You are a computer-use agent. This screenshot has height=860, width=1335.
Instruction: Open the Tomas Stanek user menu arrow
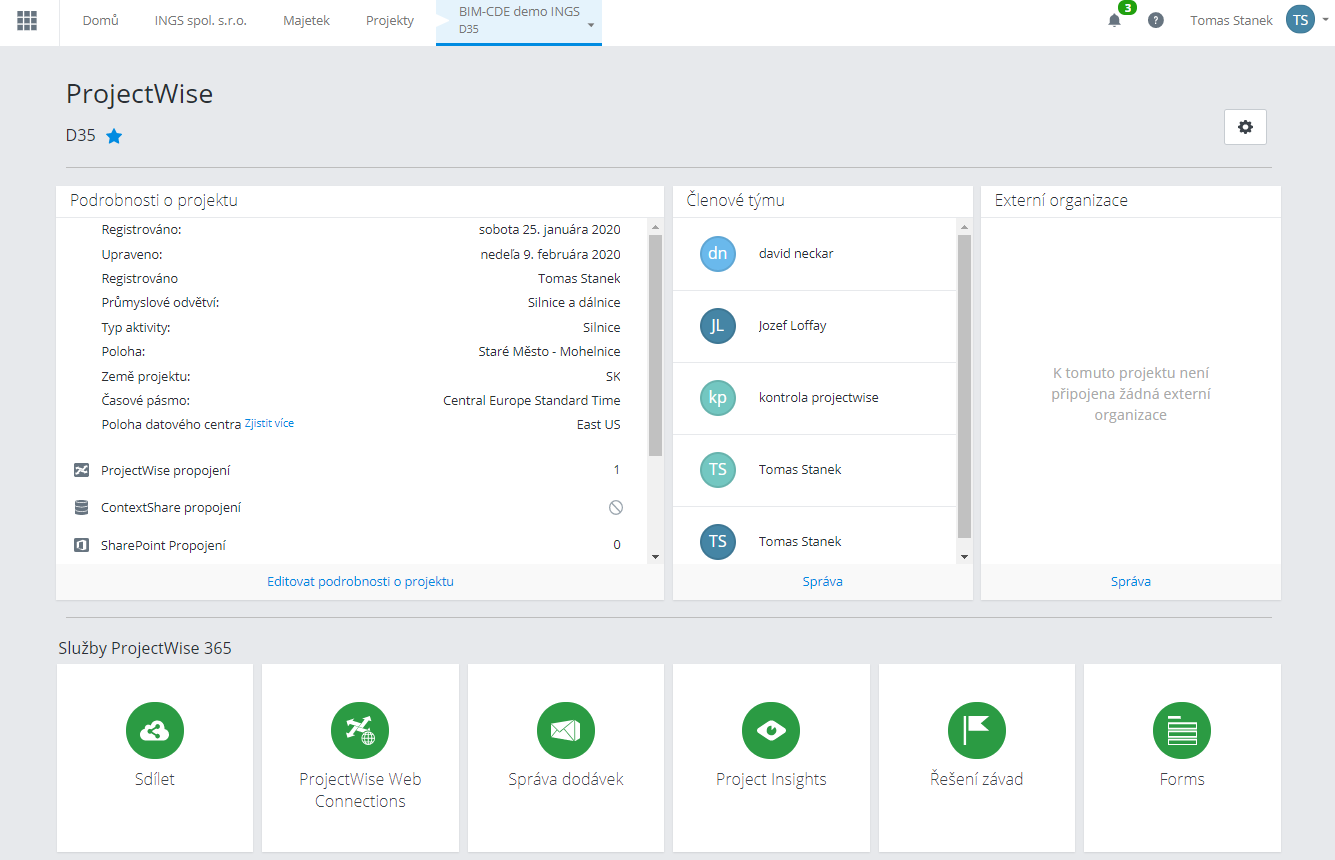(1326, 19)
